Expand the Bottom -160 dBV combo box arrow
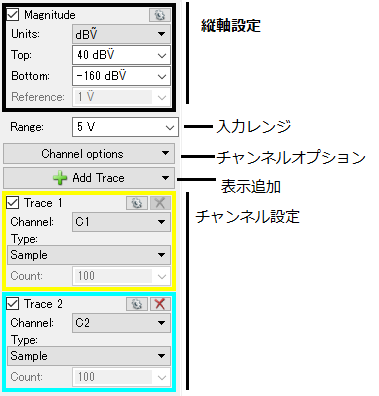Viewport: 379px width, 396px height. point(162,76)
